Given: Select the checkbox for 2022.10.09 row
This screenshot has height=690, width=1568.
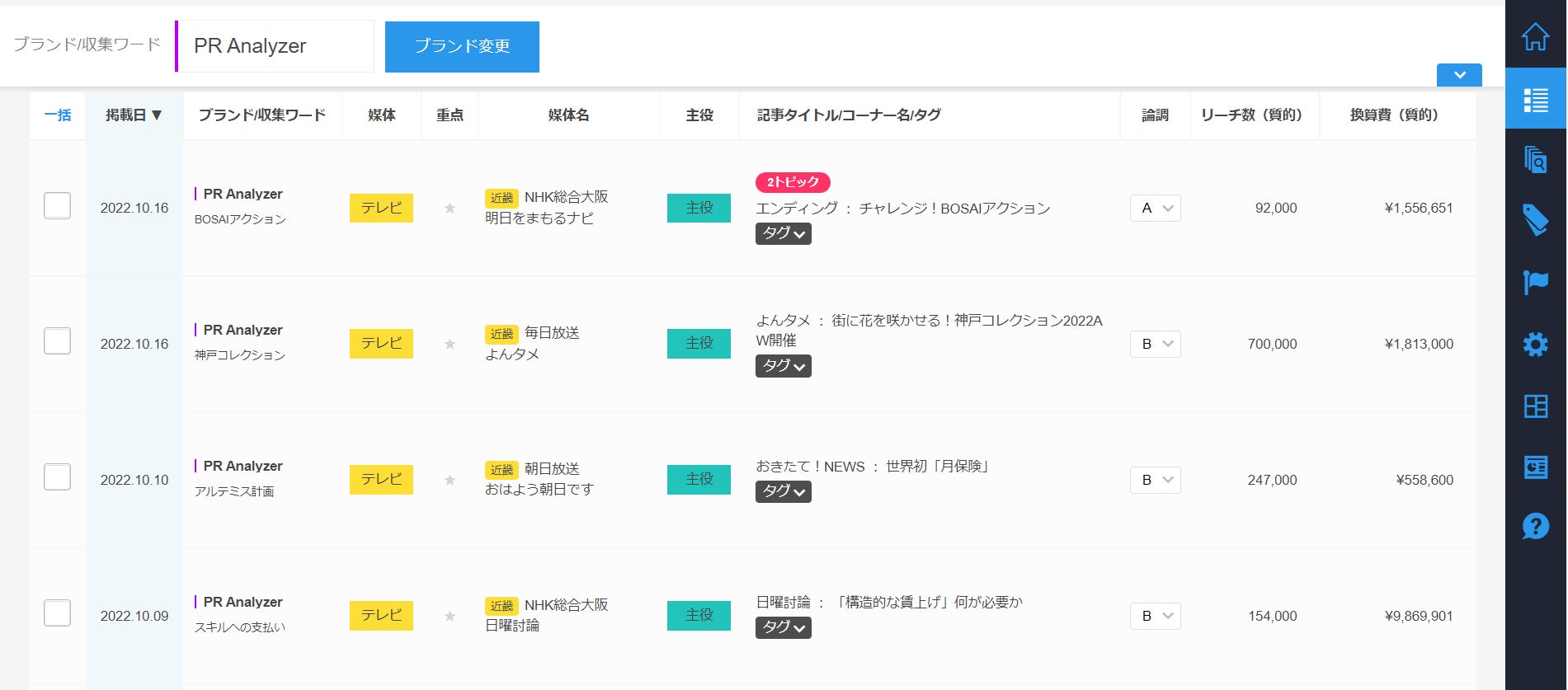Looking at the screenshot, I should (57, 613).
